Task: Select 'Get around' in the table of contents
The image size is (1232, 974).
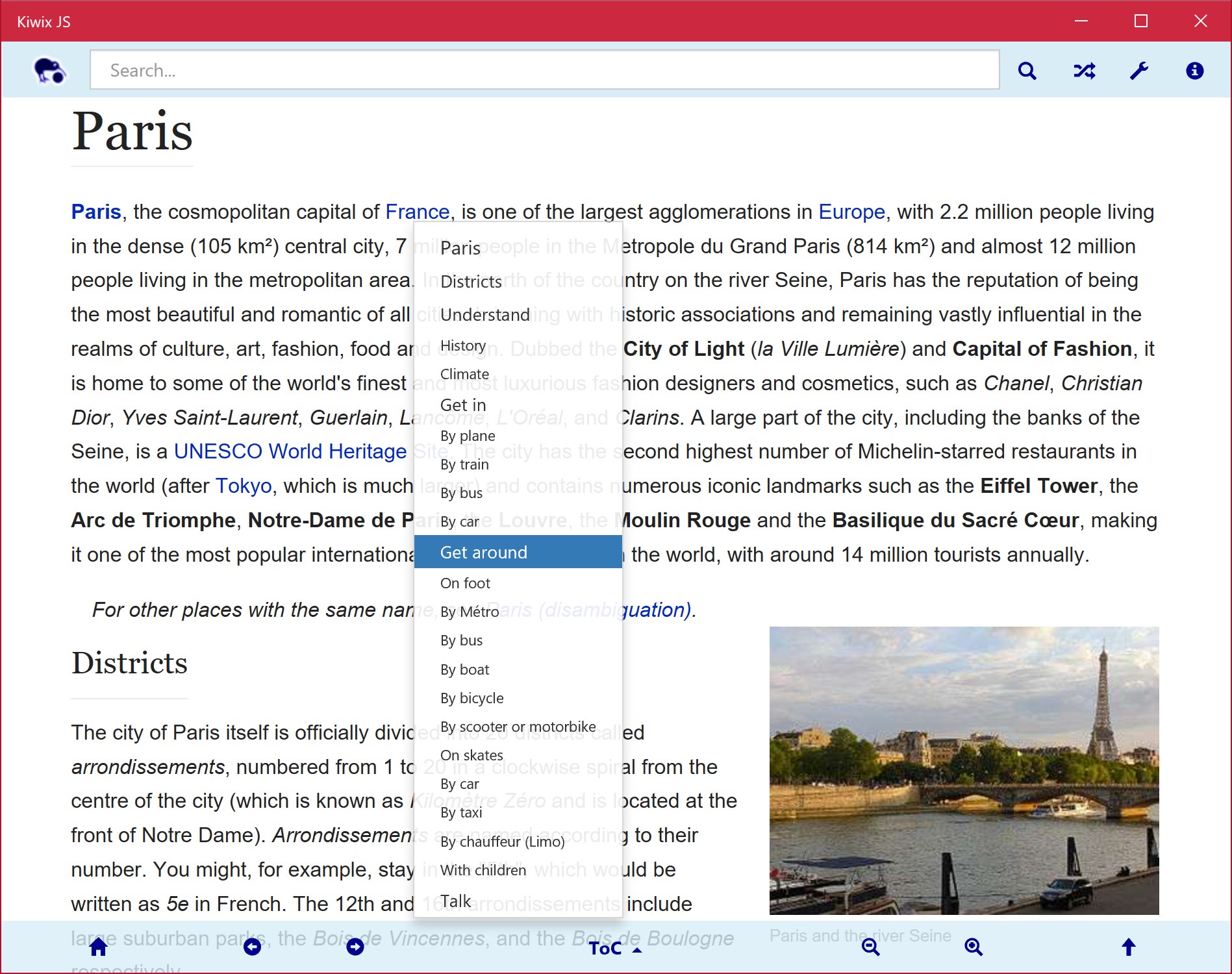Action: pyautogui.click(x=484, y=552)
